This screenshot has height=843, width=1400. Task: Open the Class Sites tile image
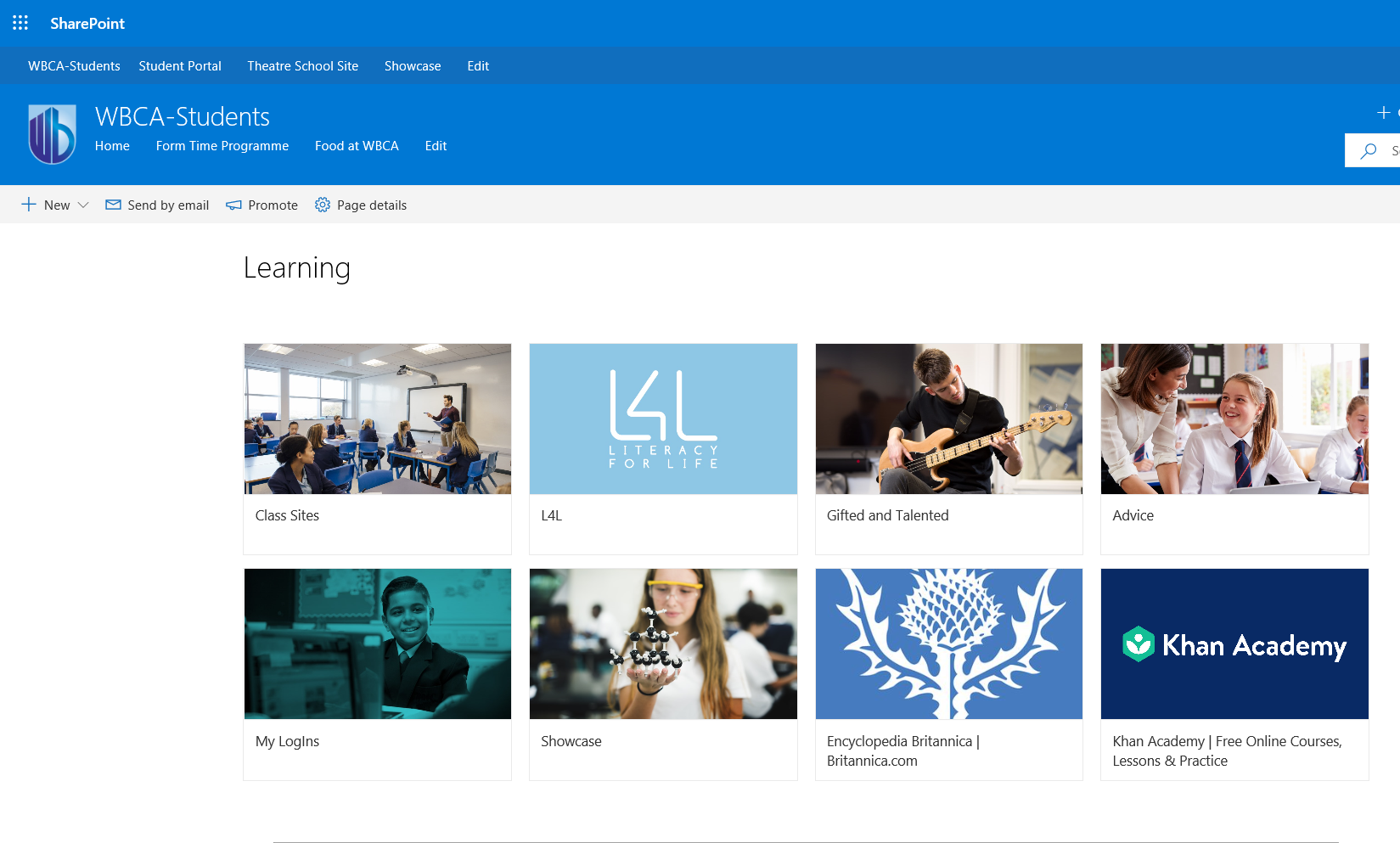(x=378, y=419)
